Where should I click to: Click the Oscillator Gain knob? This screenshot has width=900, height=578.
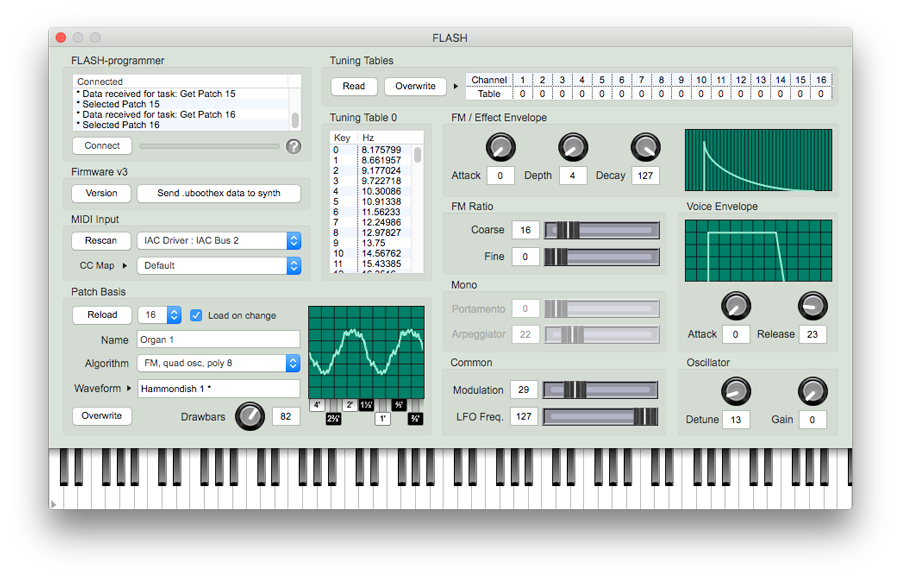click(x=812, y=391)
